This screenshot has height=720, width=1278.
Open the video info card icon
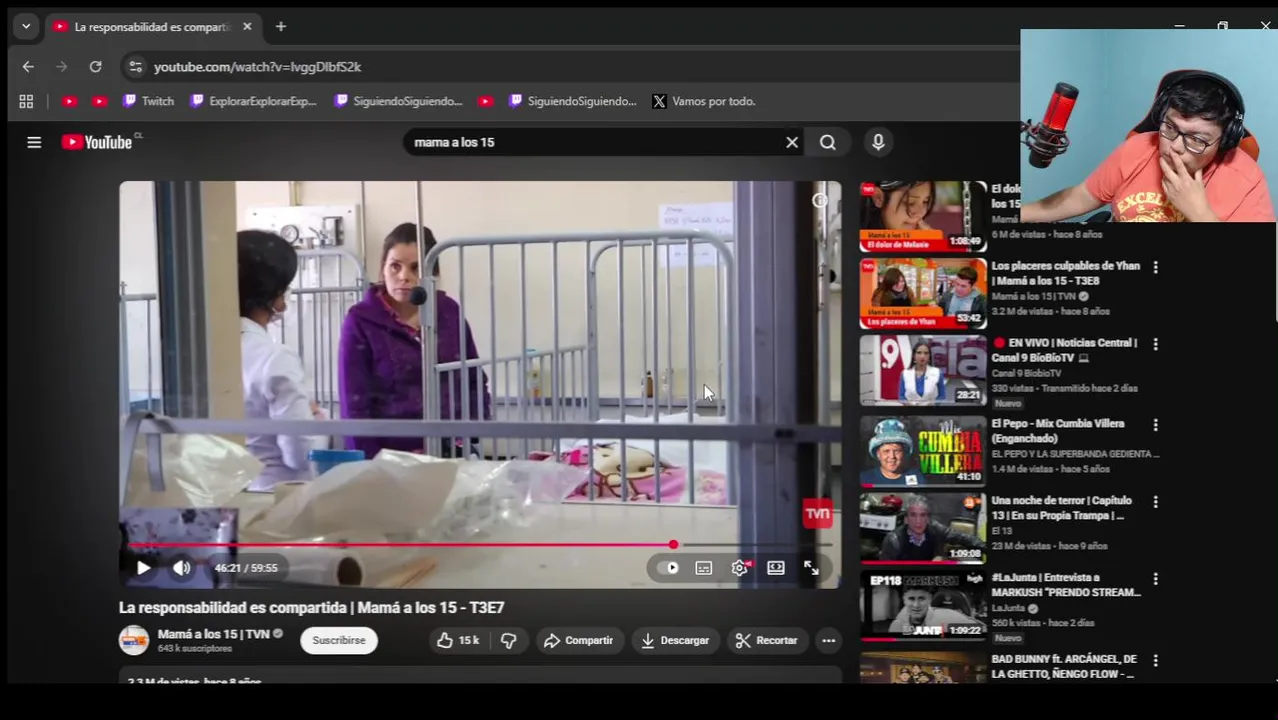820,200
